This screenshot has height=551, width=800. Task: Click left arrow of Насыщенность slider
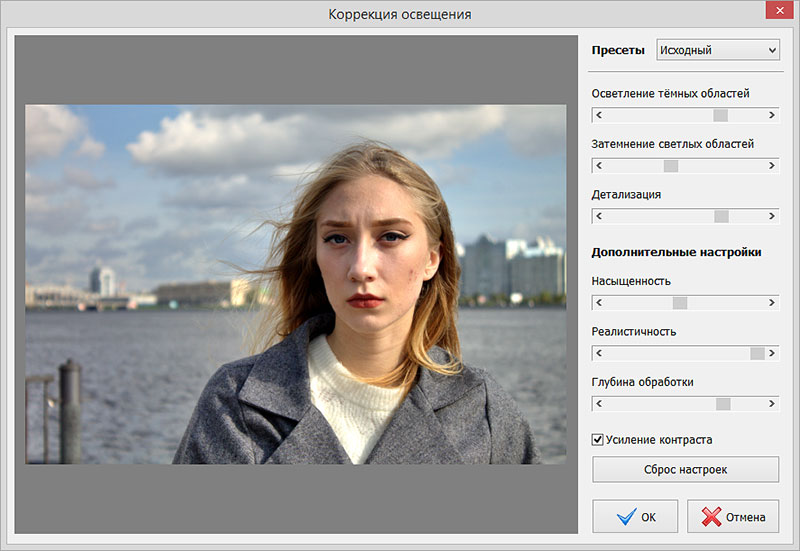pos(599,302)
